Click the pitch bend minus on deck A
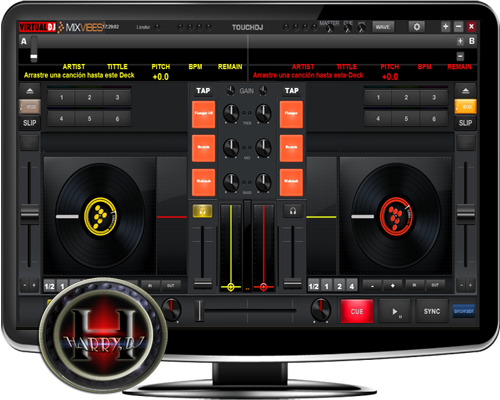 25,285
